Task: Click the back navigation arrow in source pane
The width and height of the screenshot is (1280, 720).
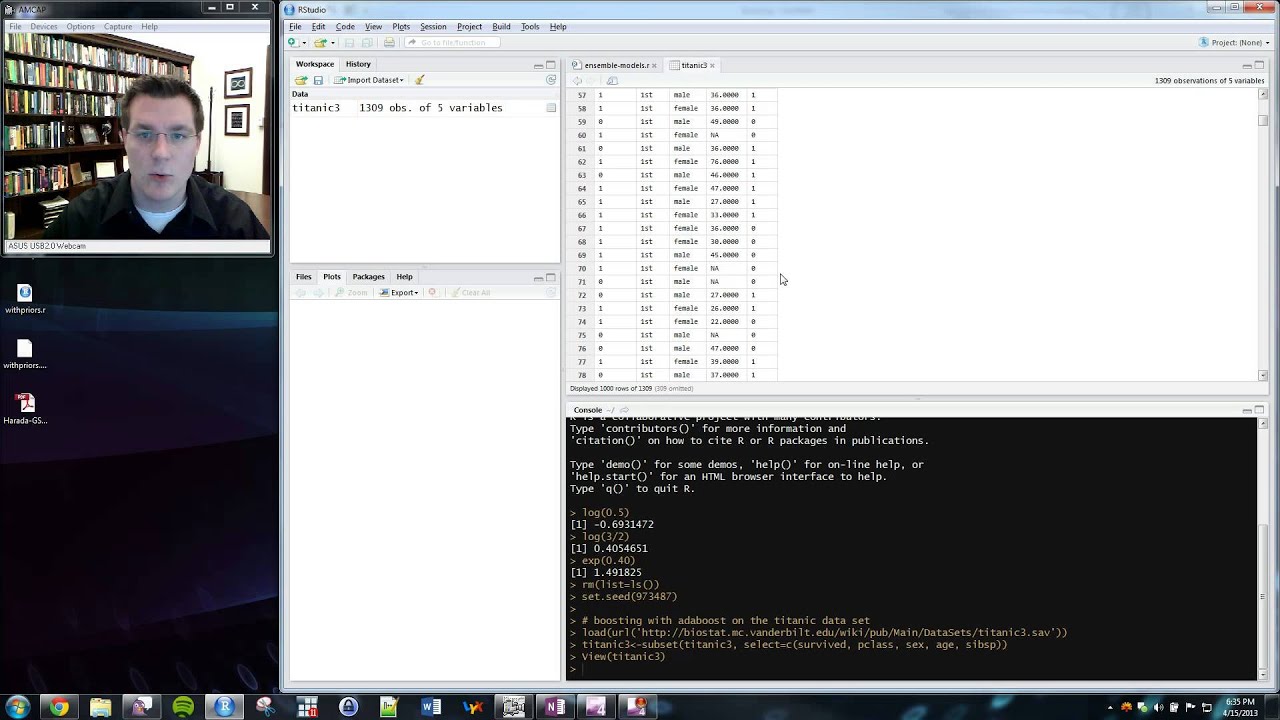Action: point(577,81)
